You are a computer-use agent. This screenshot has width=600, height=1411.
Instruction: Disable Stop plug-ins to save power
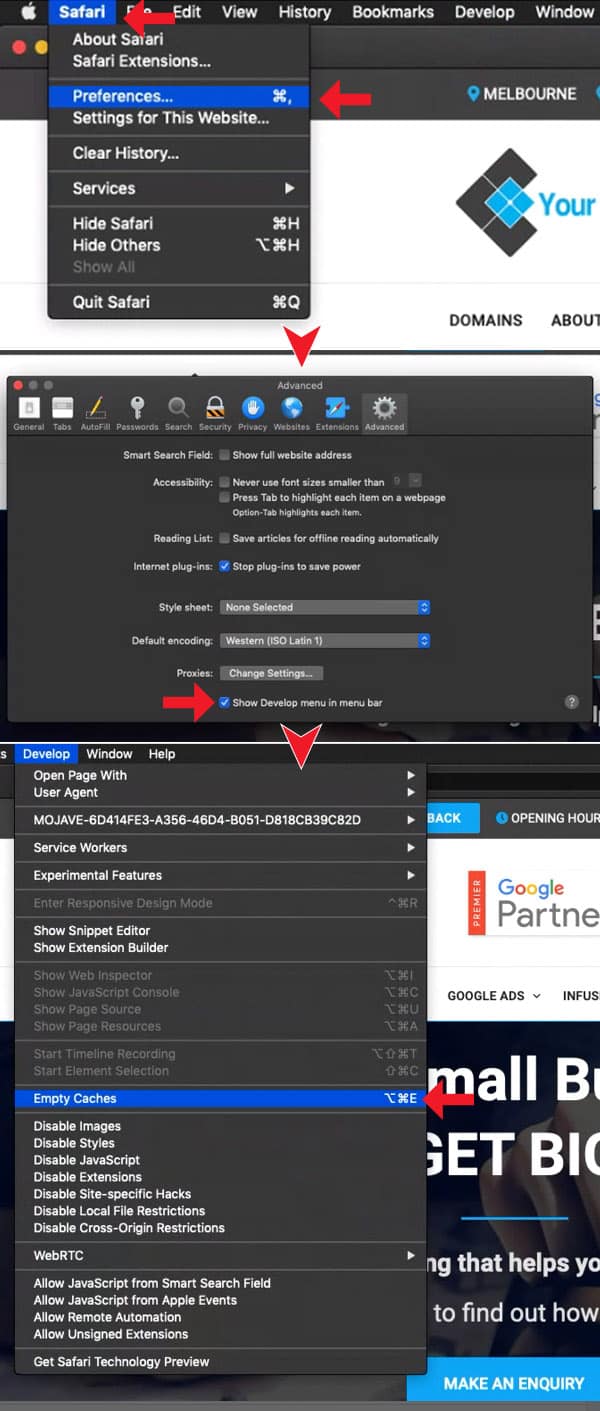point(225,566)
